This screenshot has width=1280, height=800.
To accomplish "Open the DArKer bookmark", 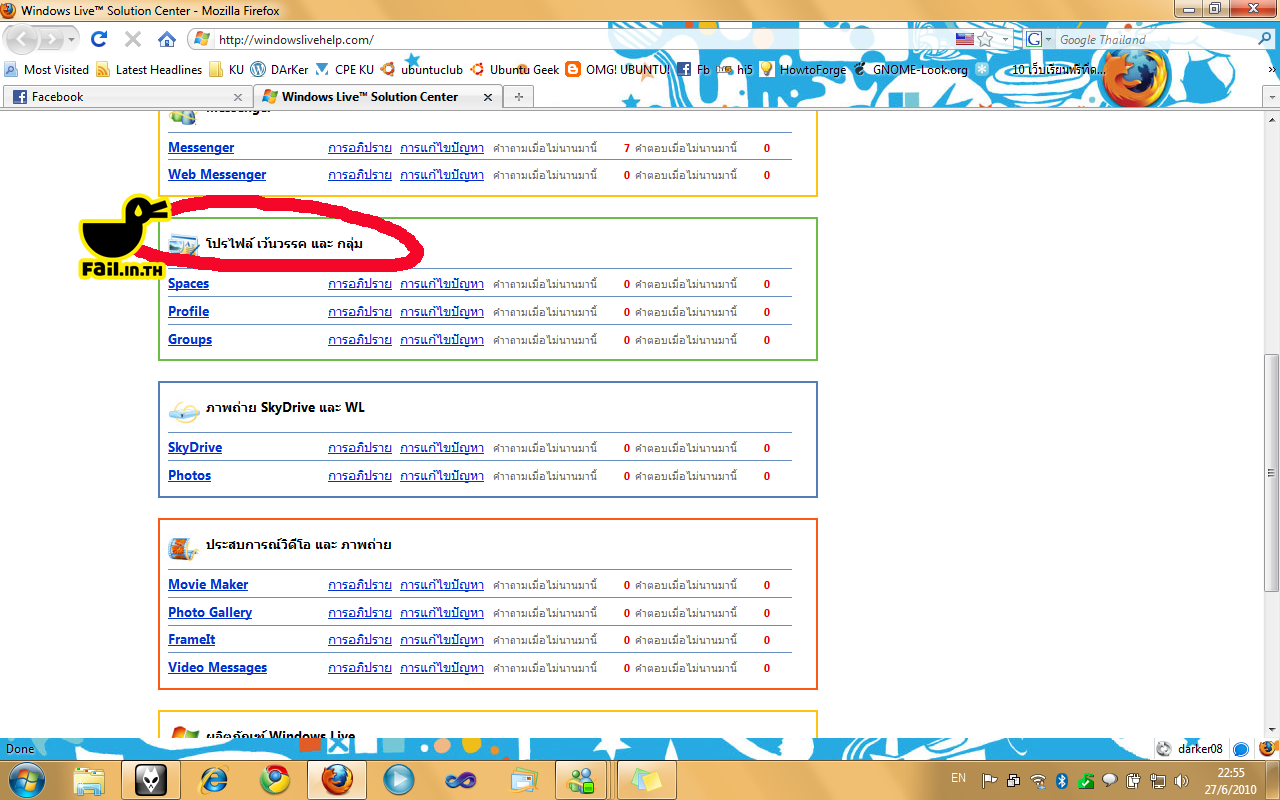I will point(279,70).
